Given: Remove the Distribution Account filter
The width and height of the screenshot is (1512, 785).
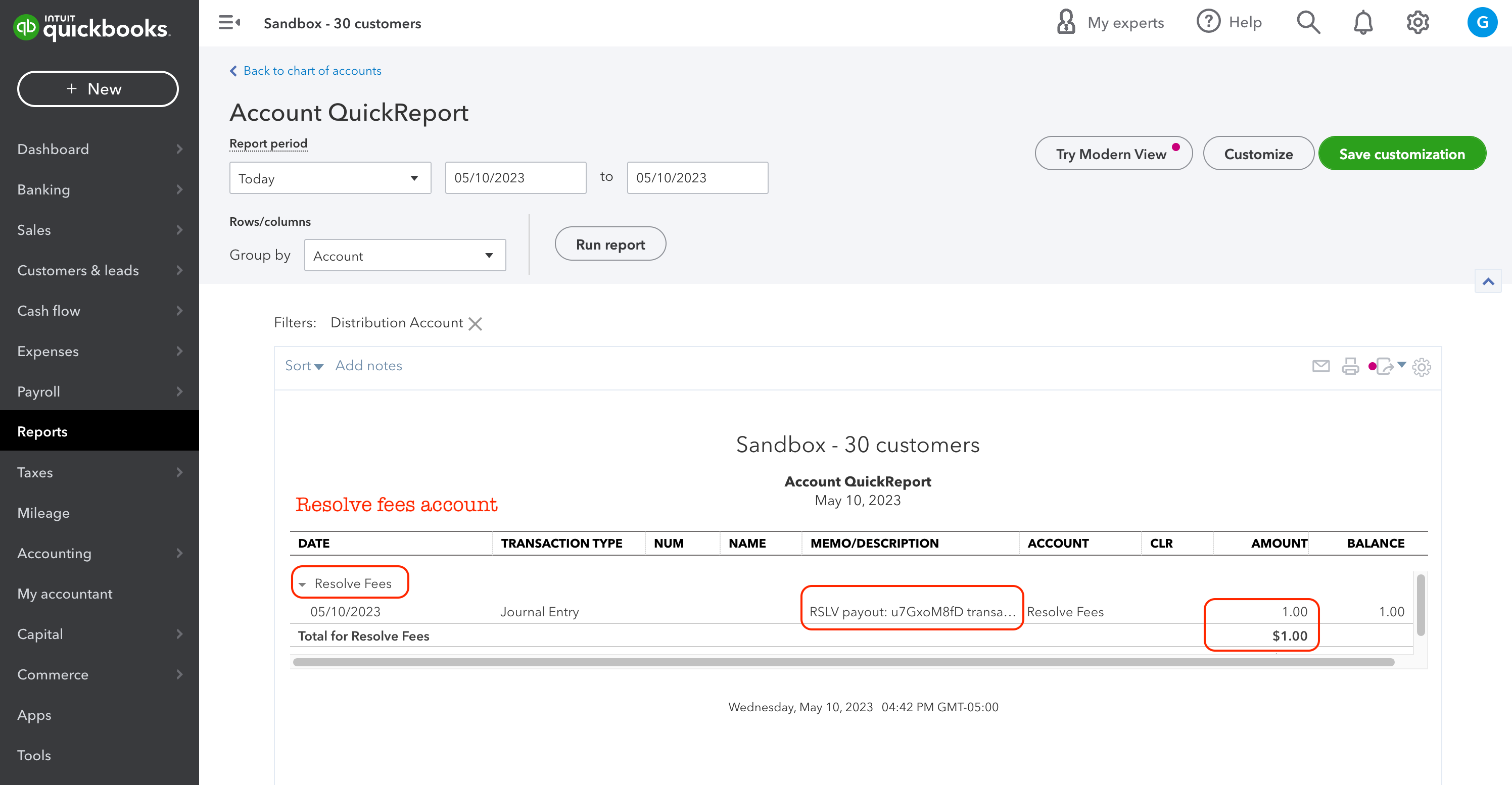Looking at the screenshot, I should click(476, 324).
